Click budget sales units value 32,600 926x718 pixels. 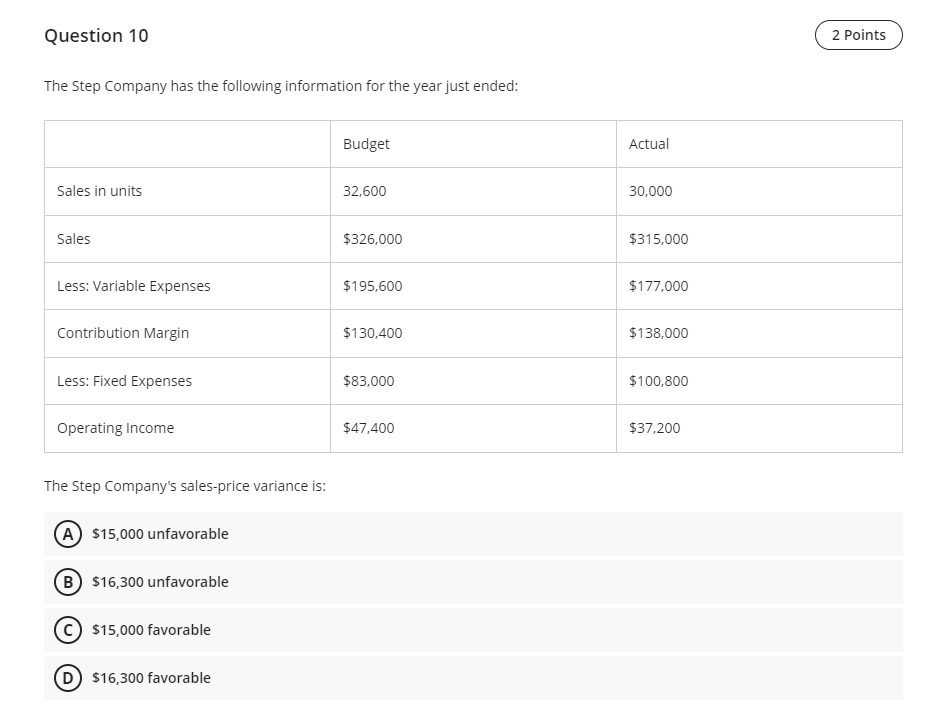tap(364, 191)
